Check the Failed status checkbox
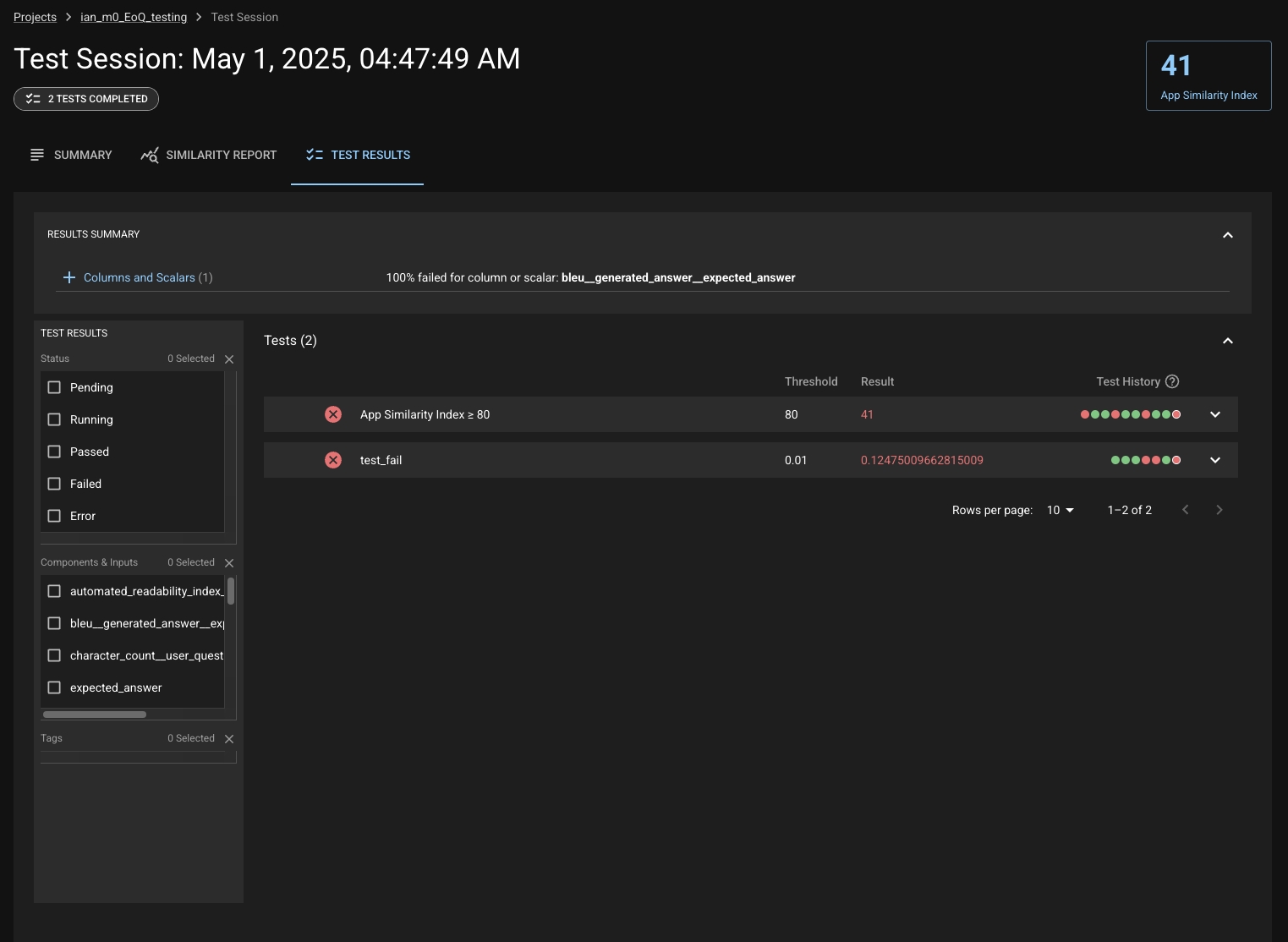Viewport: 1288px width, 942px height. pyautogui.click(x=54, y=484)
